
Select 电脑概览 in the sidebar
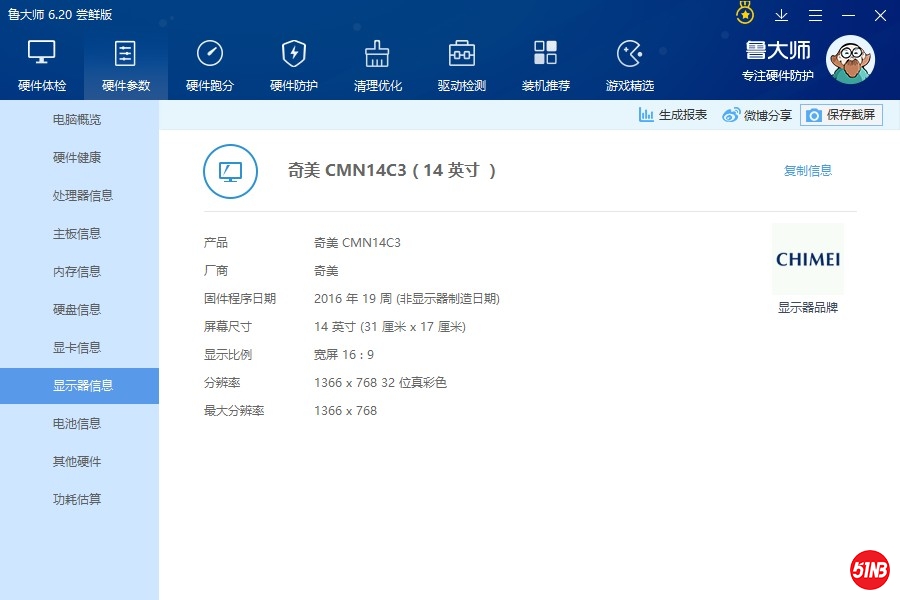tap(77, 120)
